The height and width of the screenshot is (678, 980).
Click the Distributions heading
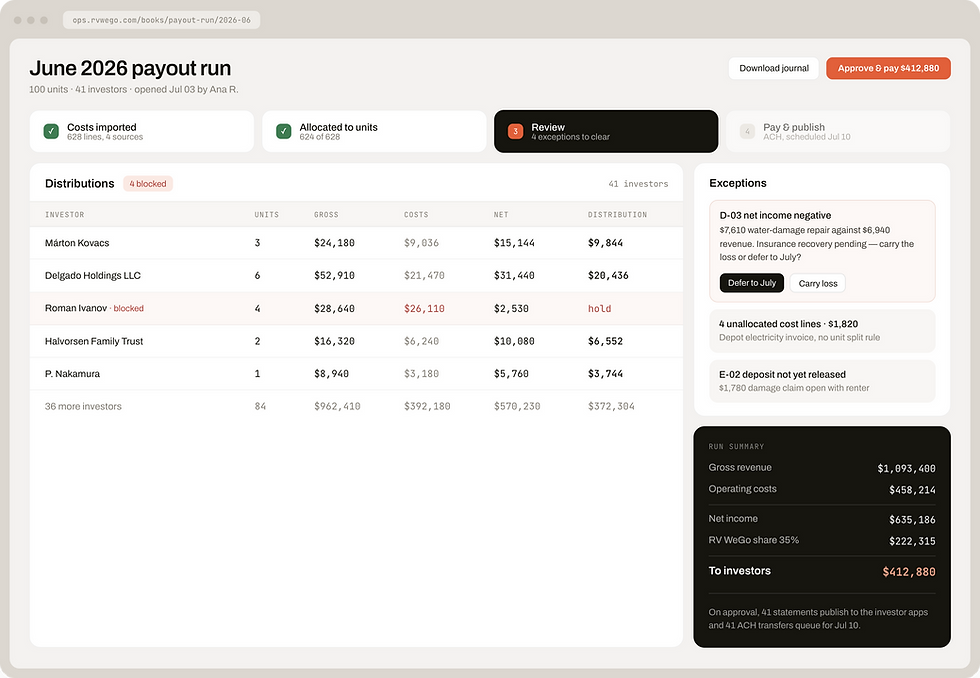coord(79,183)
